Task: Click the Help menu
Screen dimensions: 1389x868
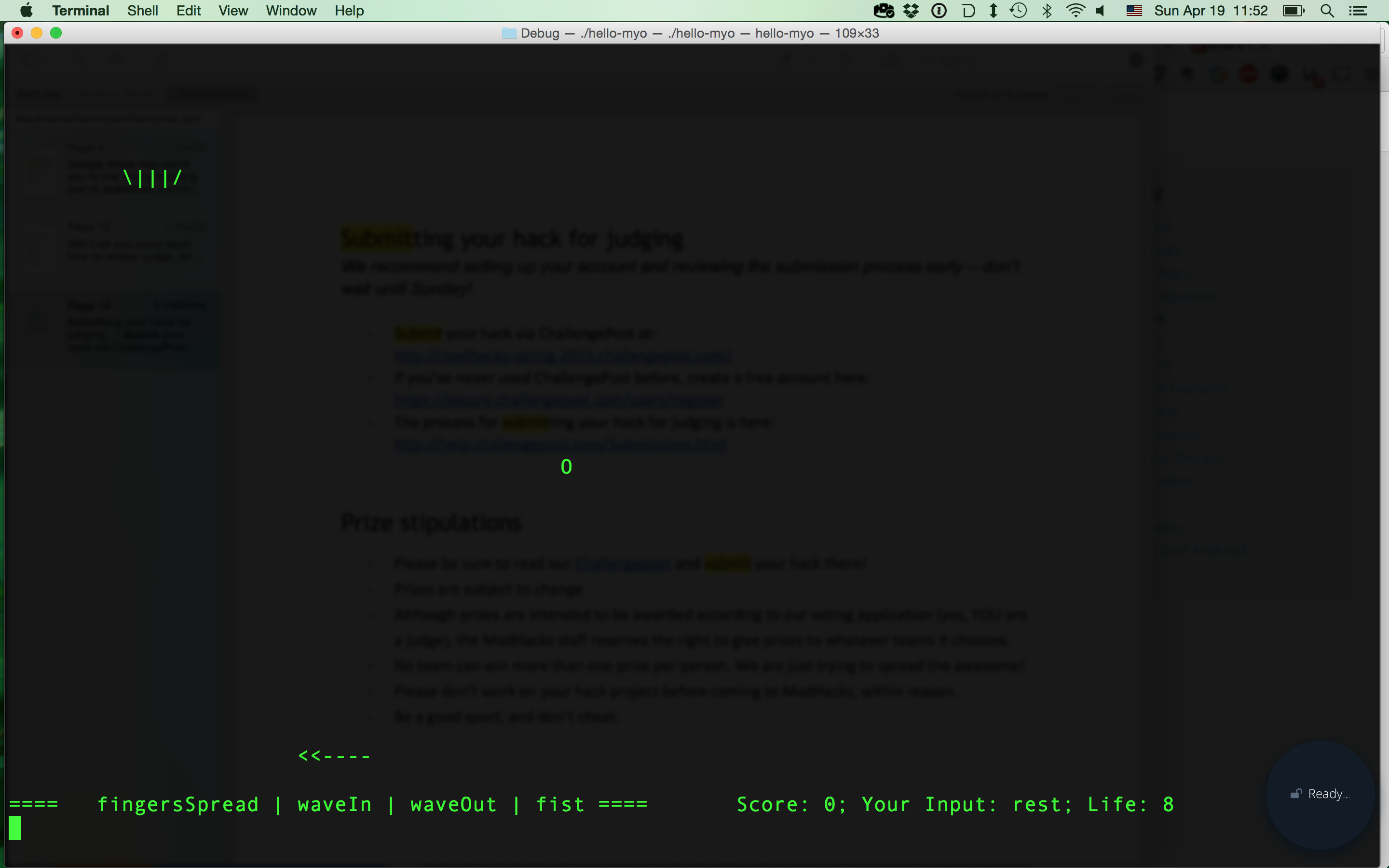Action: click(349, 11)
